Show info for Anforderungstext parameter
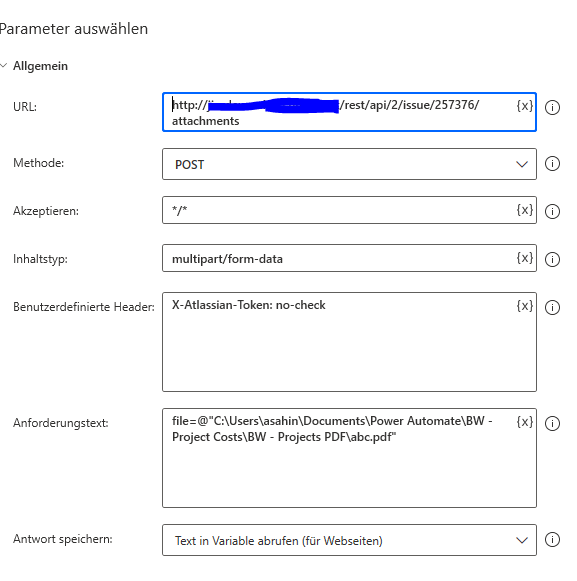The height and width of the screenshot is (581, 577). [552, 423]
